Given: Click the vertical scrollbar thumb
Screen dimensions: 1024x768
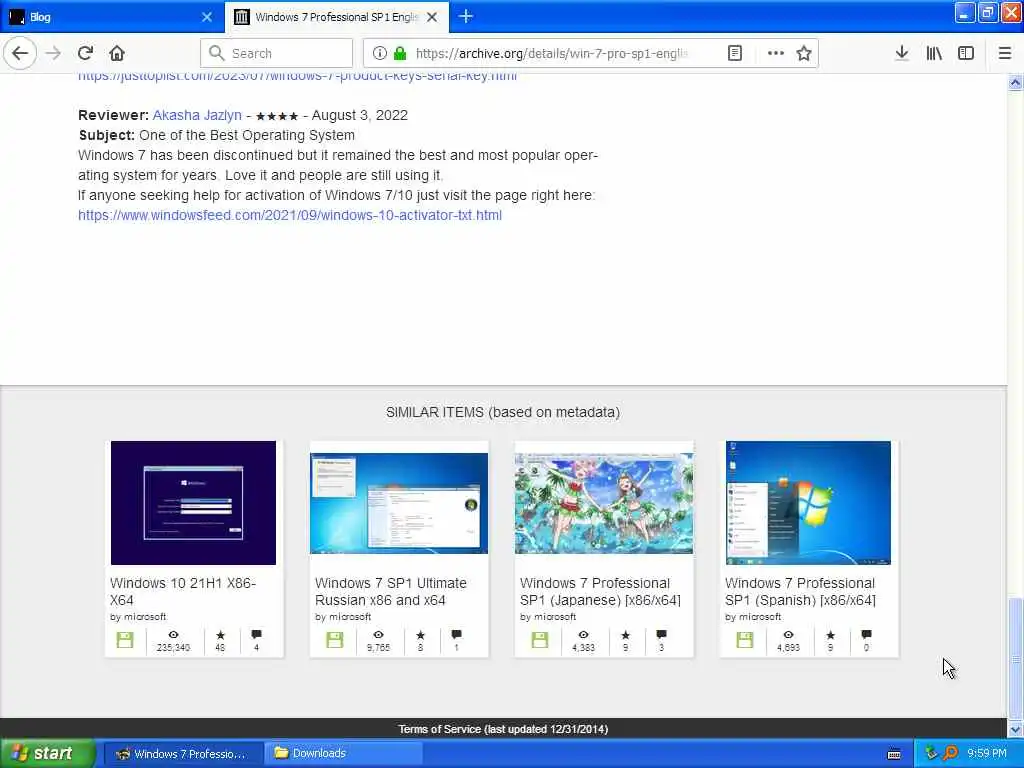Looking at the screenshot, I should [1015, 658].
